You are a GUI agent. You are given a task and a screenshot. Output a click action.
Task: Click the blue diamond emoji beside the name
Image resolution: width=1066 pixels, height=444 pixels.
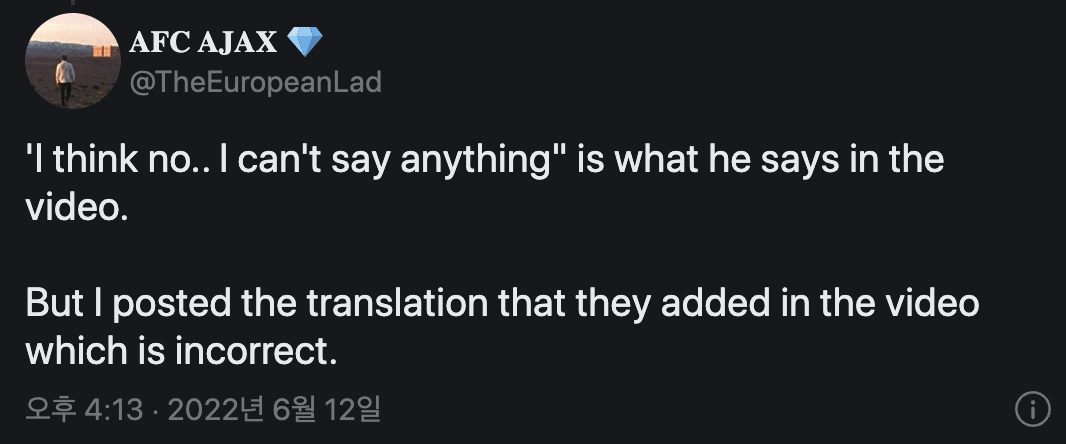click(x=305, y=42)
